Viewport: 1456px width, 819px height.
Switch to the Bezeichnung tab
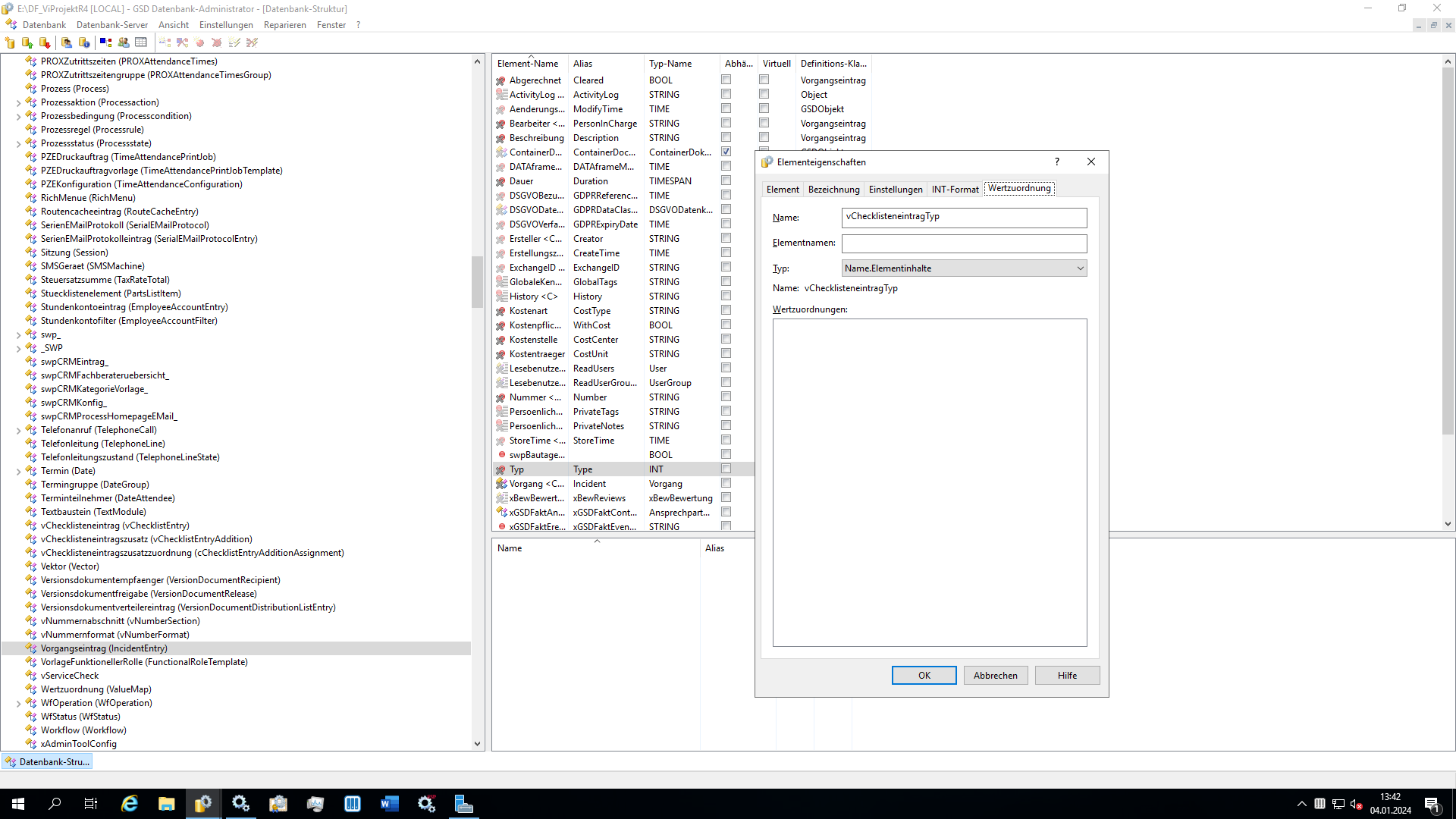833,190
